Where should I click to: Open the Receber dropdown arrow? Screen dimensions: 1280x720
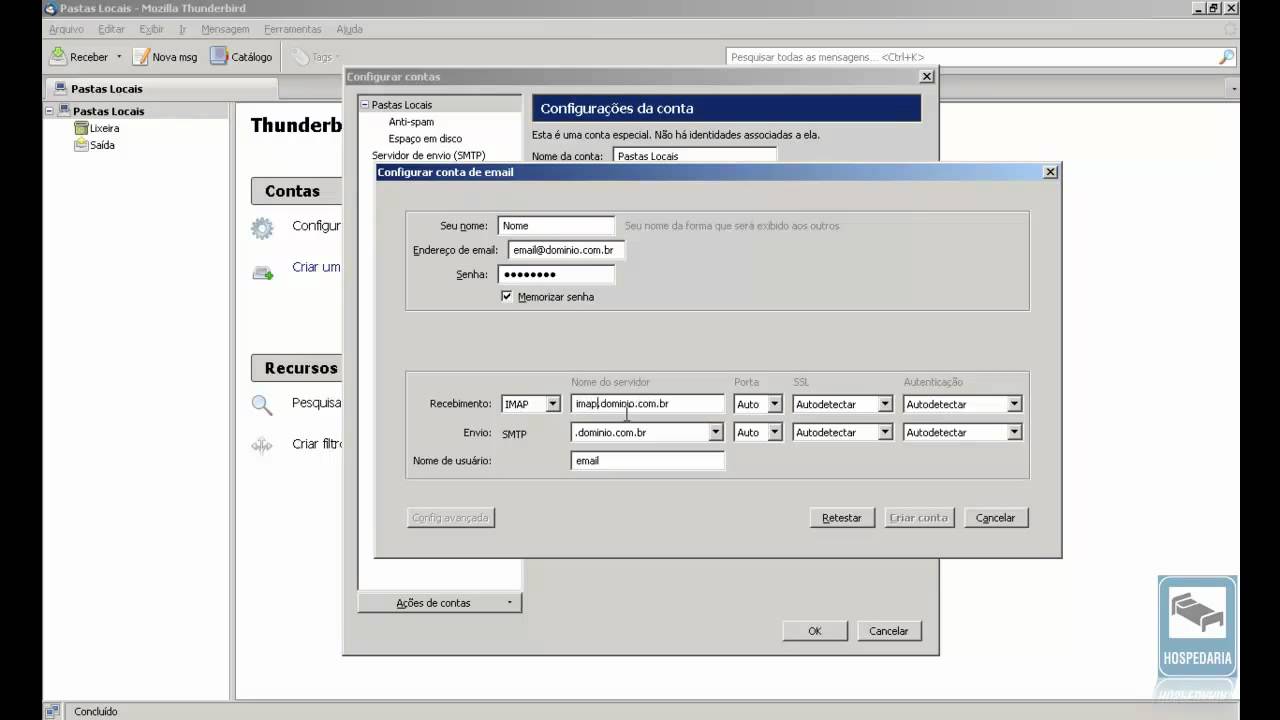click(x=119, y=57)
